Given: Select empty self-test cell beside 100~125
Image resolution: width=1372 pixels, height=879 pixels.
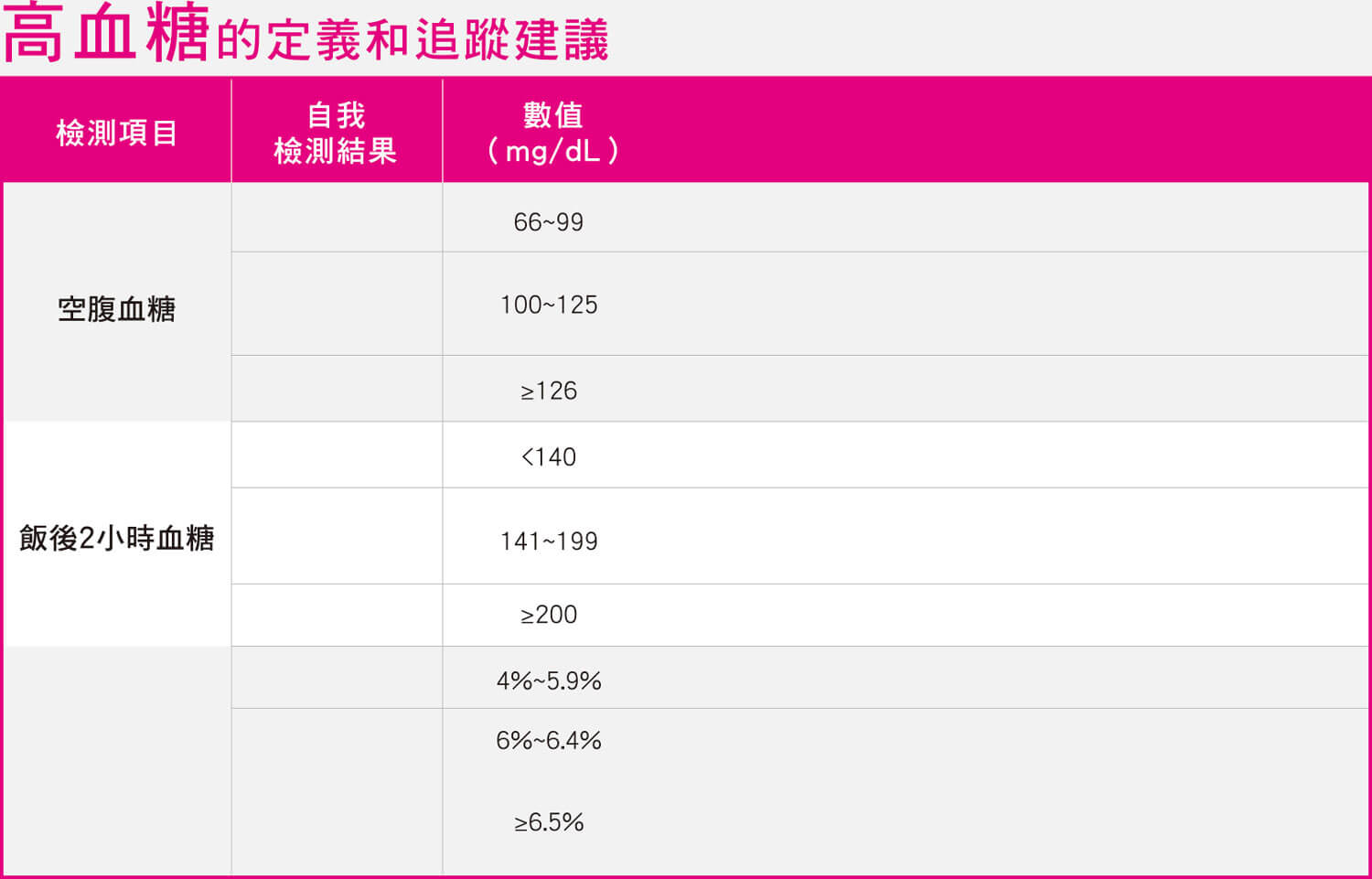Looking at the screenshot, I should [337, 304].
